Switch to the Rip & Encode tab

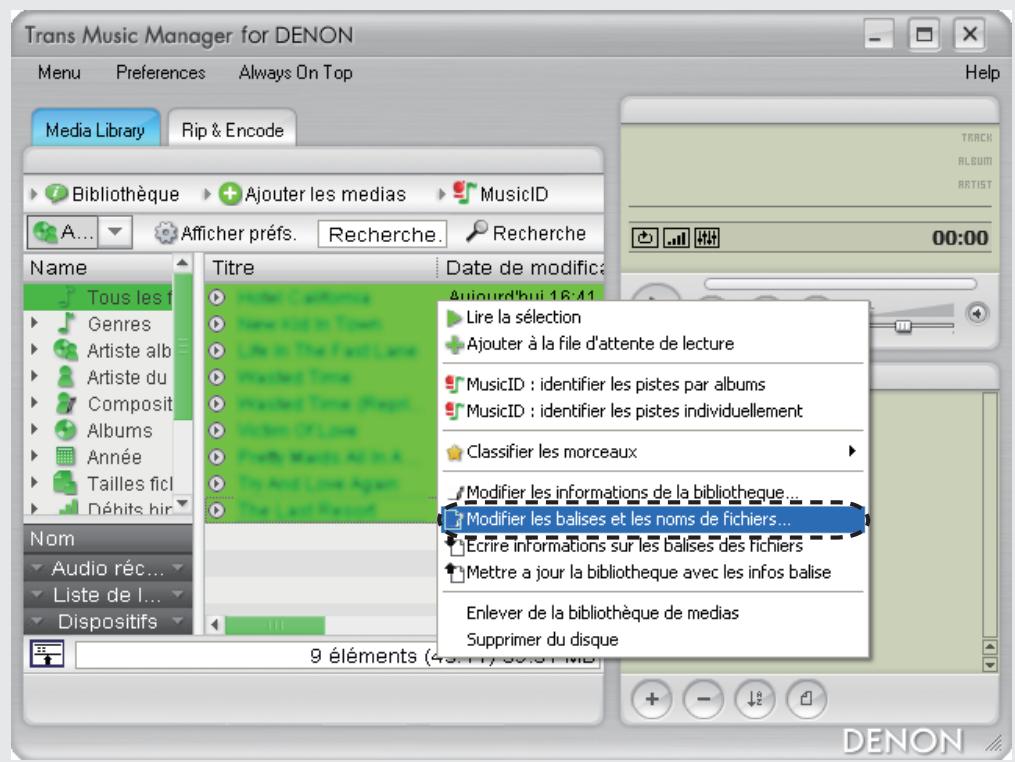click(x=232, y=129)
